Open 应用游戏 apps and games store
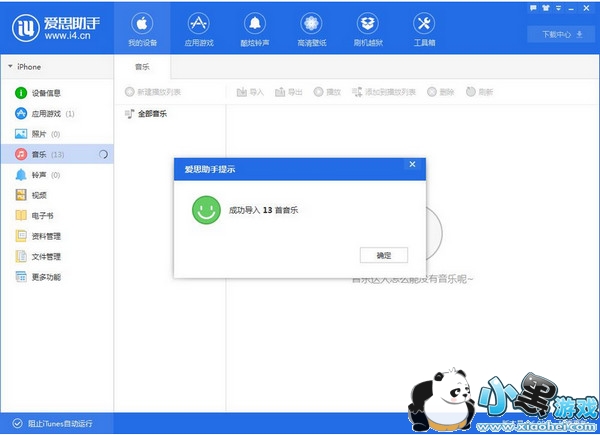This screenshot has height=435, width=600. point(199,29)
